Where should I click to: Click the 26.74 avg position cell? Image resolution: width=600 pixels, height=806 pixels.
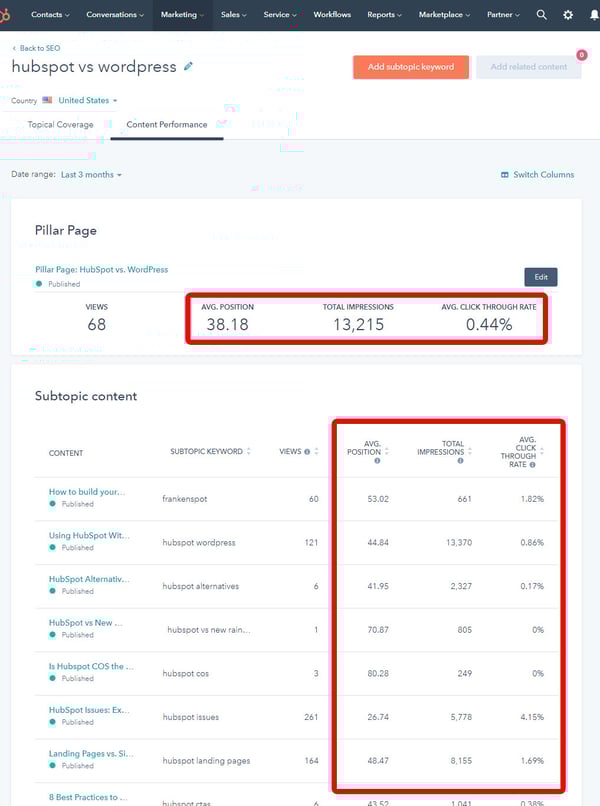point(378,717)
